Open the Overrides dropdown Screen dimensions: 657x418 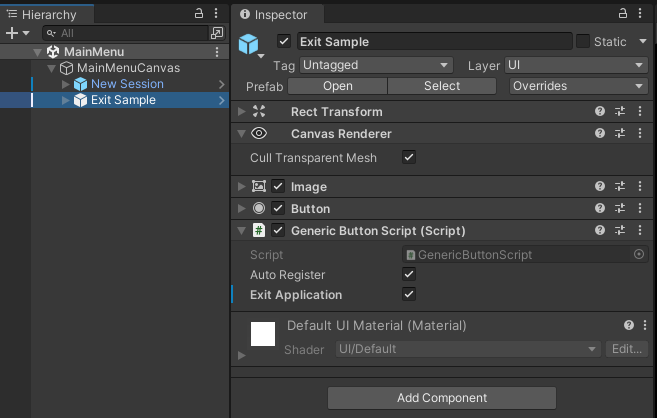click(578, 86)
